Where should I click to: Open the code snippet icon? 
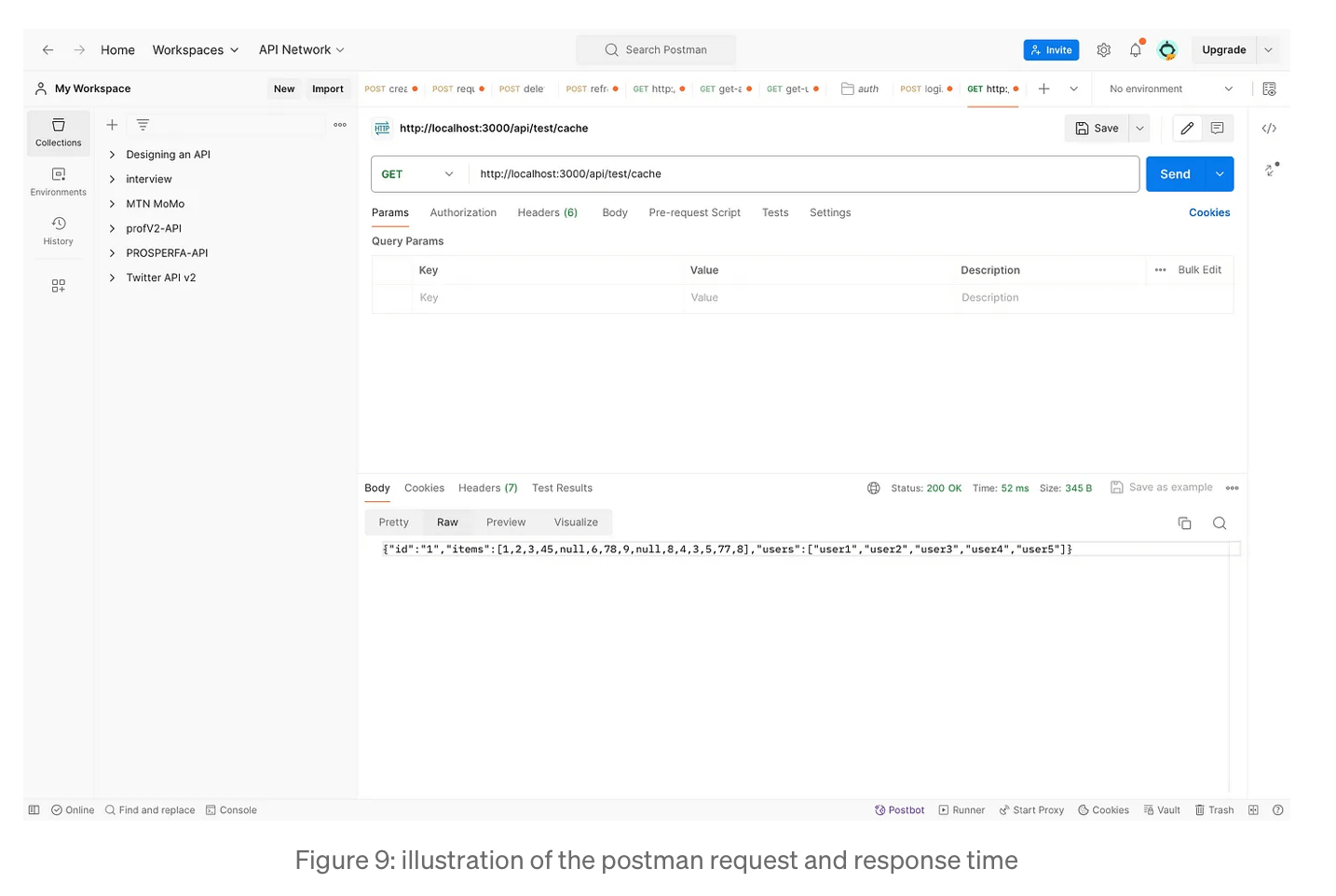click(1269, 129)
